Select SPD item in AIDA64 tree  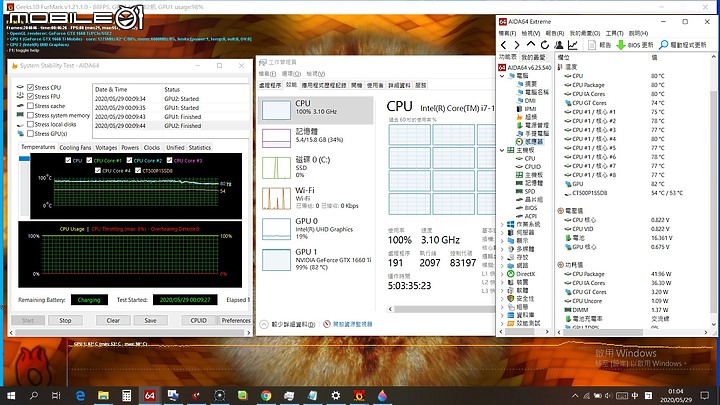pyautogui.click(x=526, y=191)
